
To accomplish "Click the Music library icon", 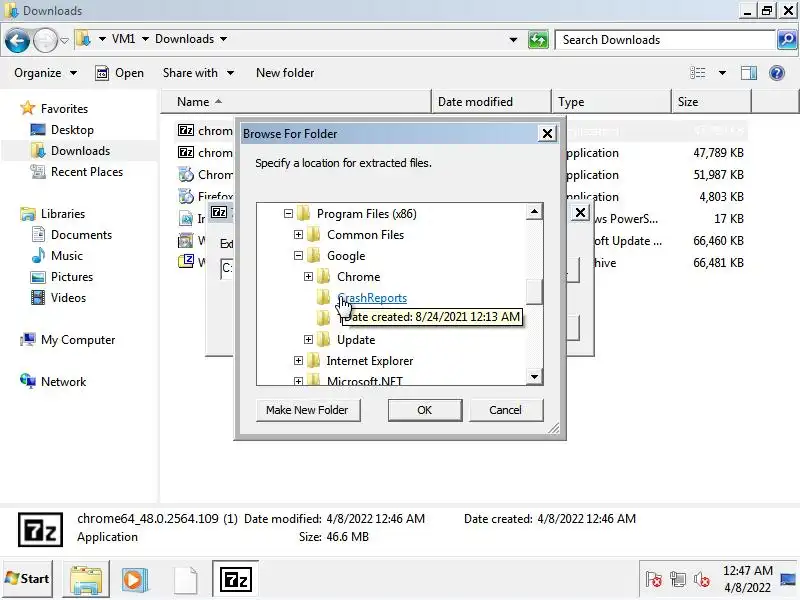I will (38, 256).
